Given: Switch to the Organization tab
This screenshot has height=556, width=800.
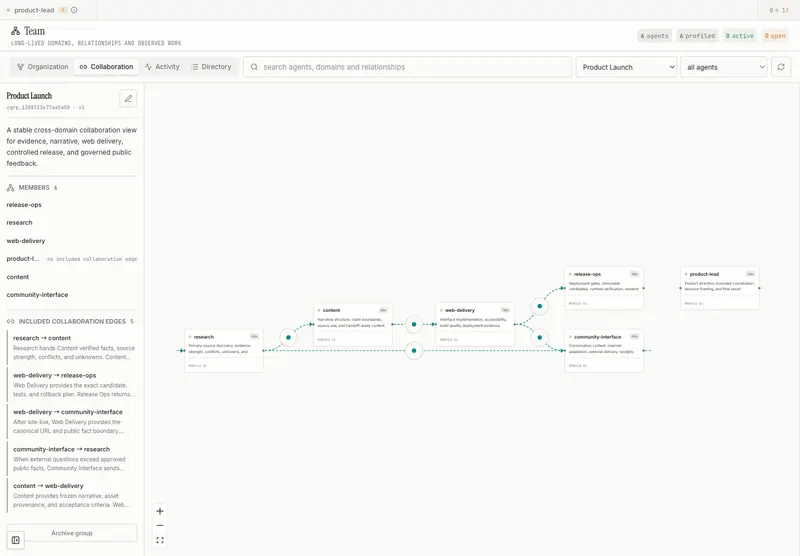Looking at the screenshot, I should point(42,67).
